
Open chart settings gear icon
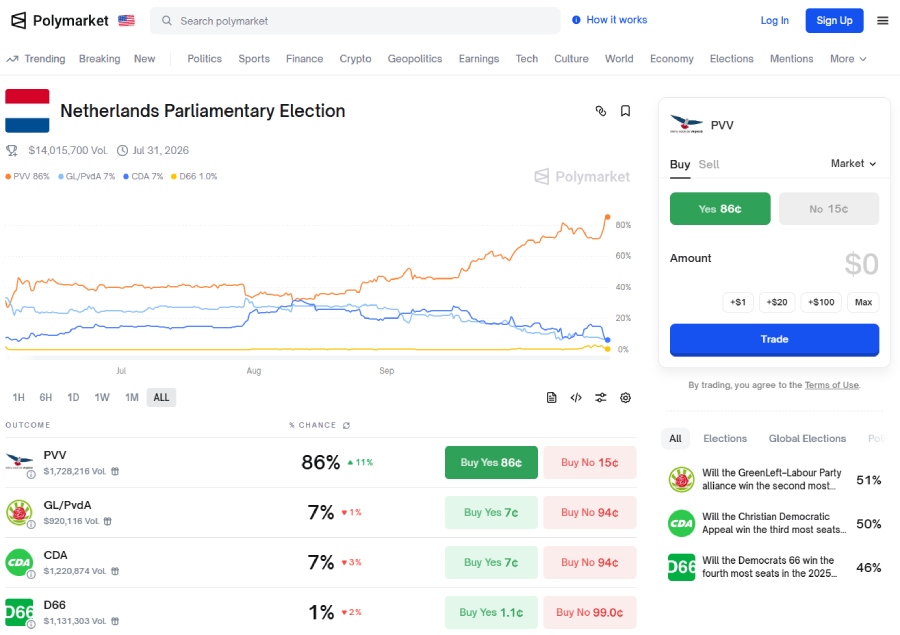point(625,397)
